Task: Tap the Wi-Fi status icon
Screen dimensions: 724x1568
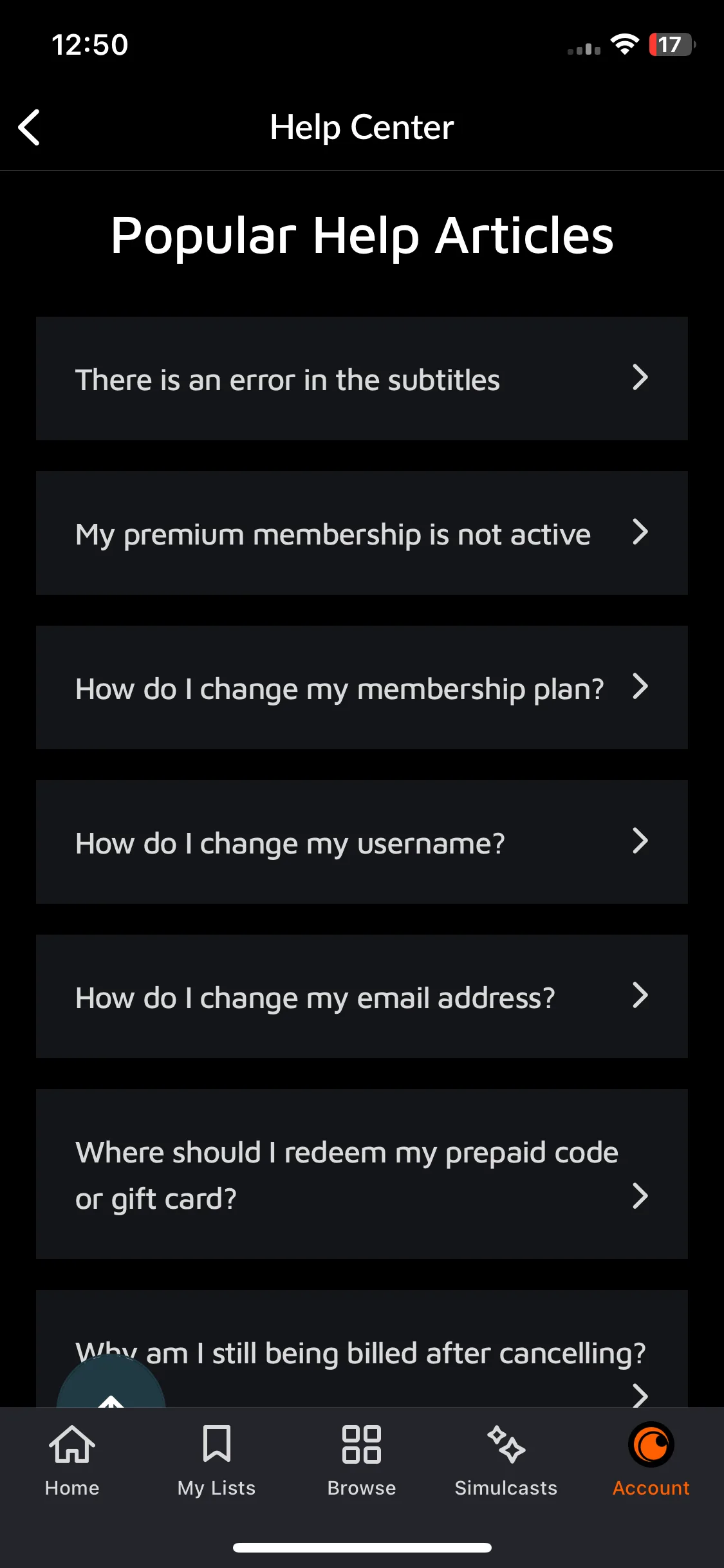Action: click(624, 44)
